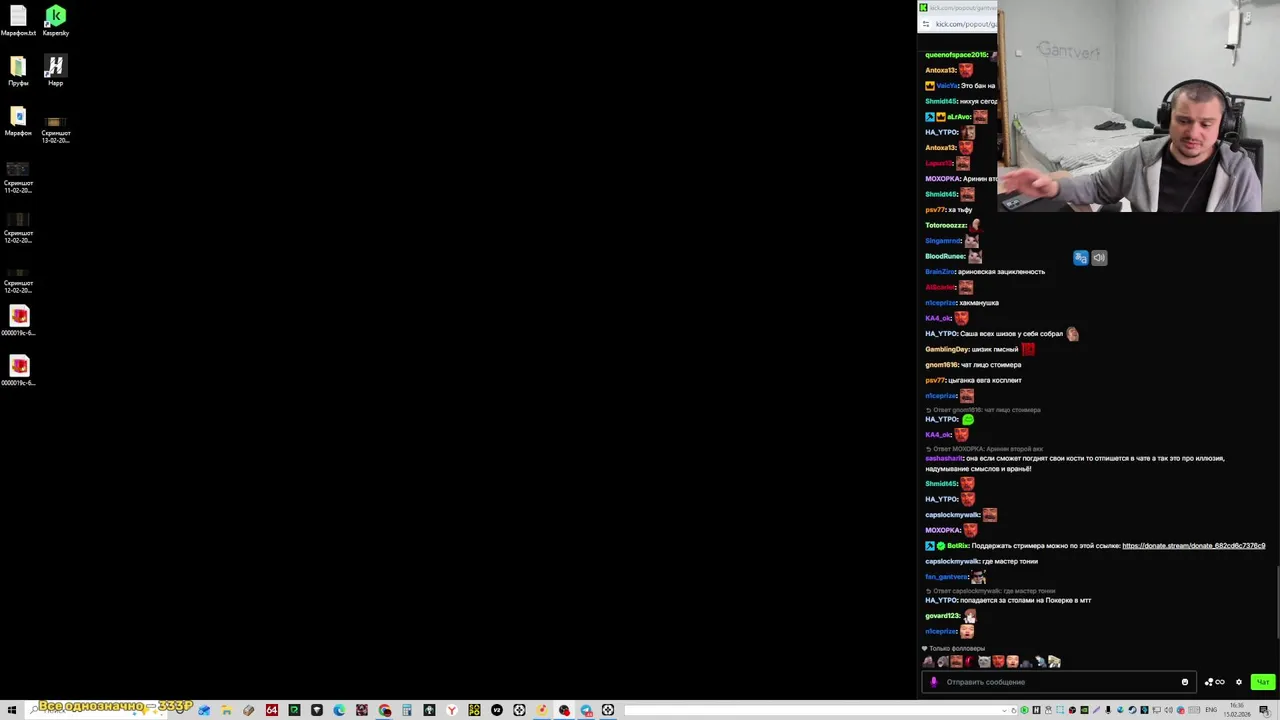
Task: Click message 'попадается за столами на Покерке в мтт'
Action: [1025, 601]
